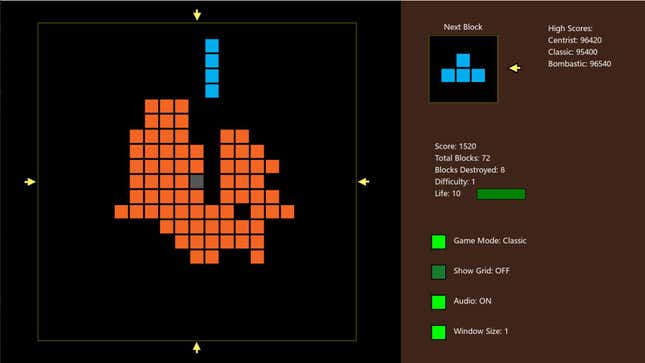Viewport: 645px width, 363px height.
Task: Click the green Life bar
Action: coord(501,194)
